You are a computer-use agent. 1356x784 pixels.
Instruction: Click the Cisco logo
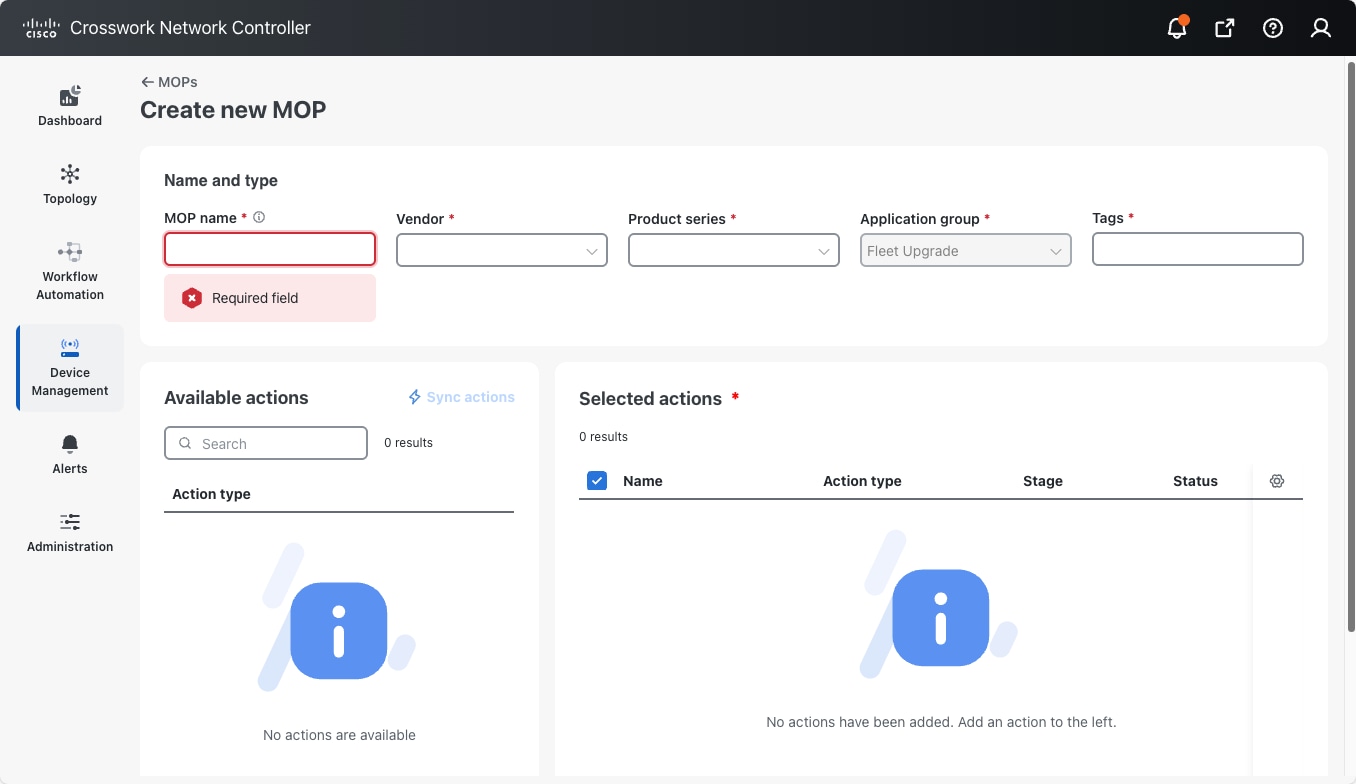pos(41,28)
